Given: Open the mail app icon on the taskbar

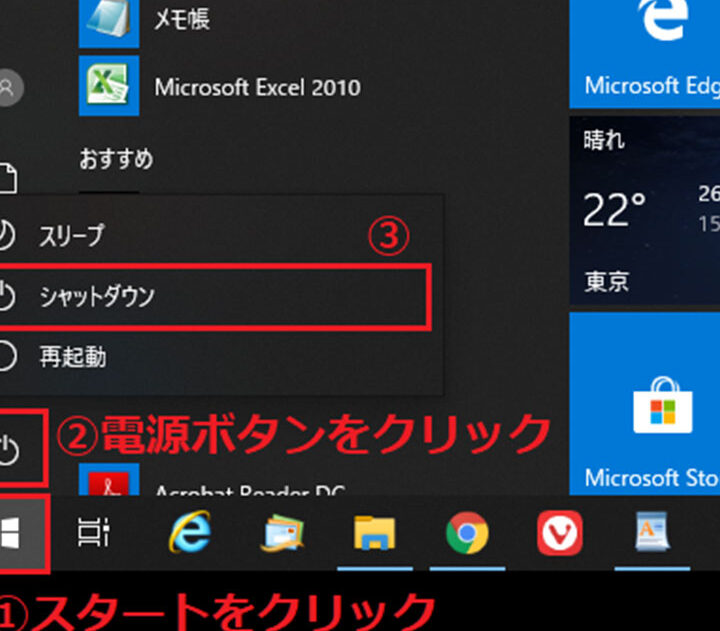Looking at the screenshot, I should pos(282,535).
